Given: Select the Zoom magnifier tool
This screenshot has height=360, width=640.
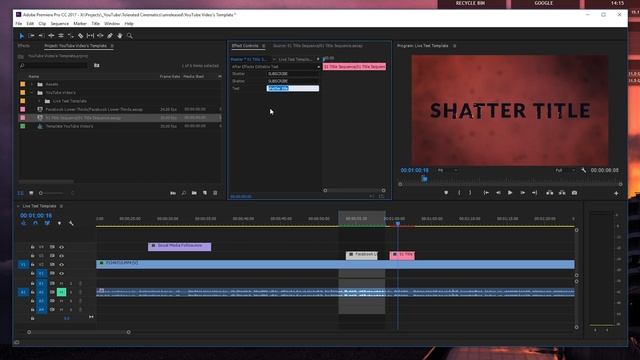Looking at the screenshot, I should point(129,36).
